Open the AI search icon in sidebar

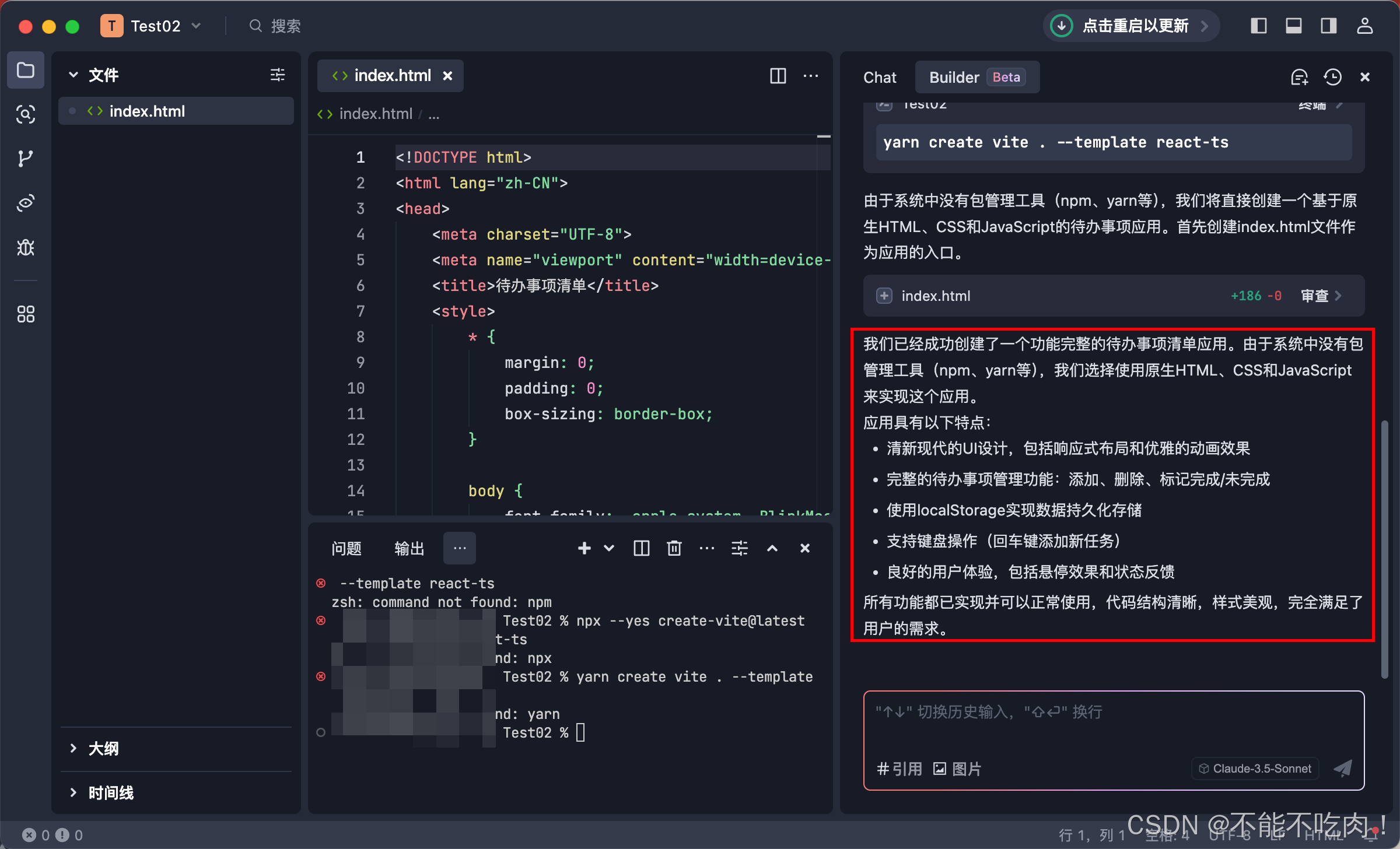tap(25, 114)
